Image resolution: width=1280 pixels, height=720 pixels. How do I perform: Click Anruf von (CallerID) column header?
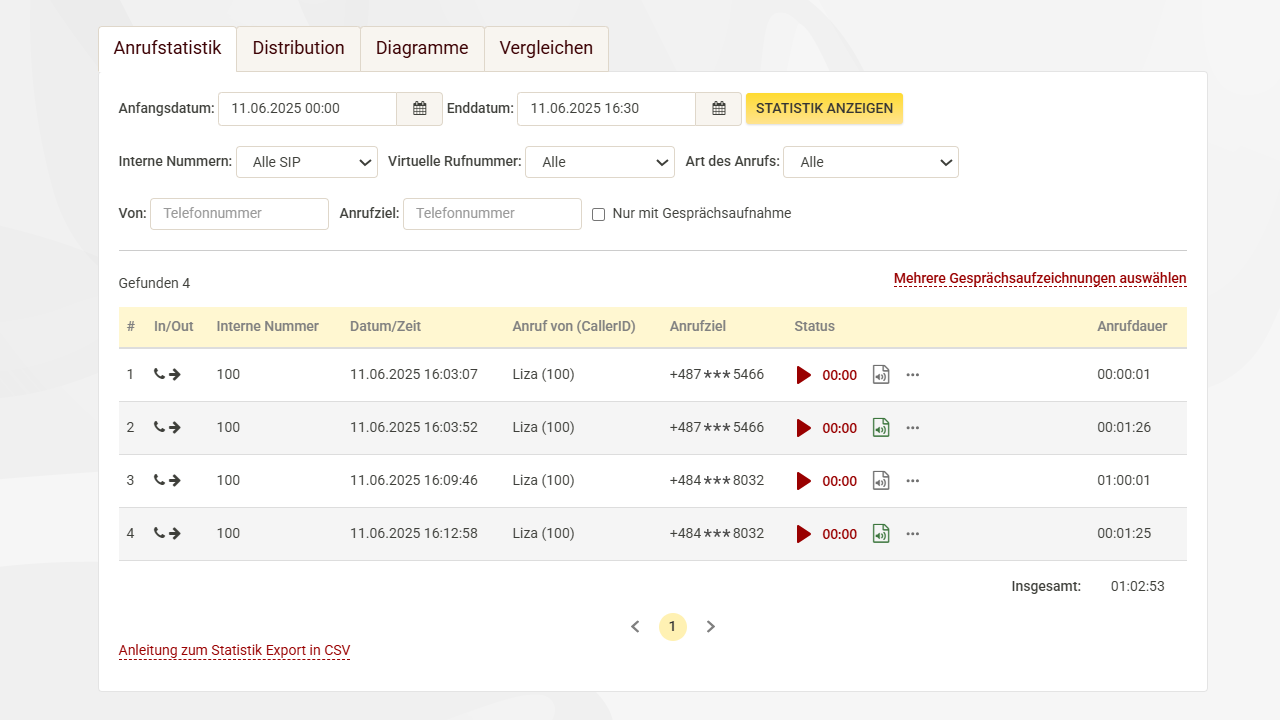574,327
